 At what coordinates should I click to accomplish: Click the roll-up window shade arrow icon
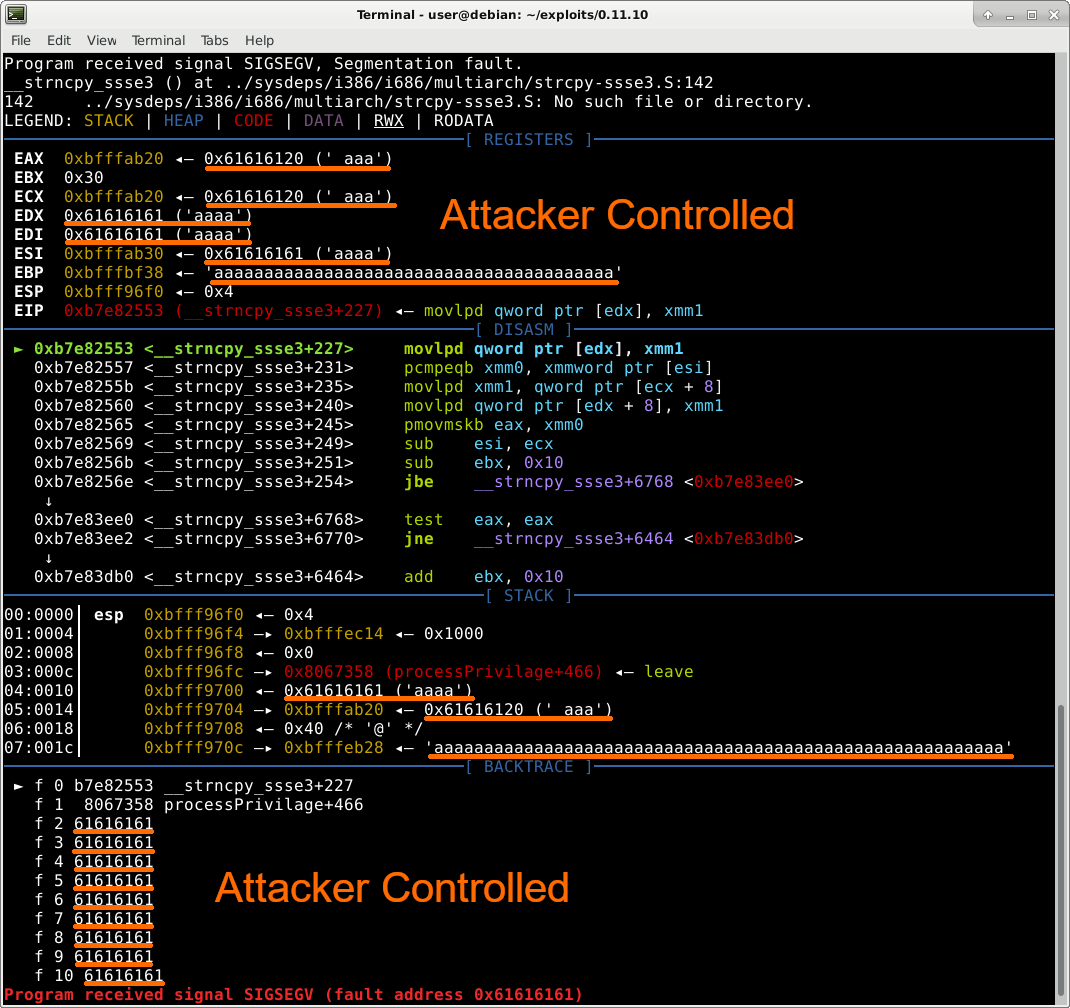click(986, 14)
